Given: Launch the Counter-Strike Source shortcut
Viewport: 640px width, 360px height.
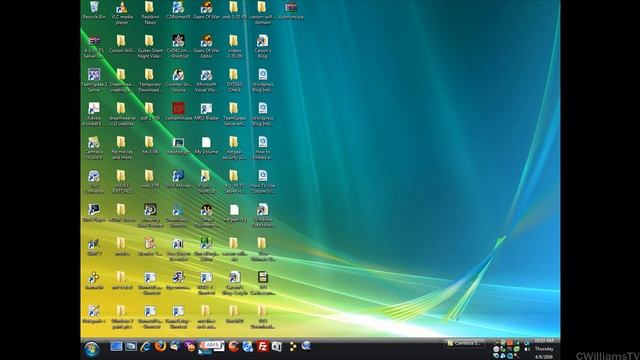Looking at the screenshot, I should click(178, 80).
